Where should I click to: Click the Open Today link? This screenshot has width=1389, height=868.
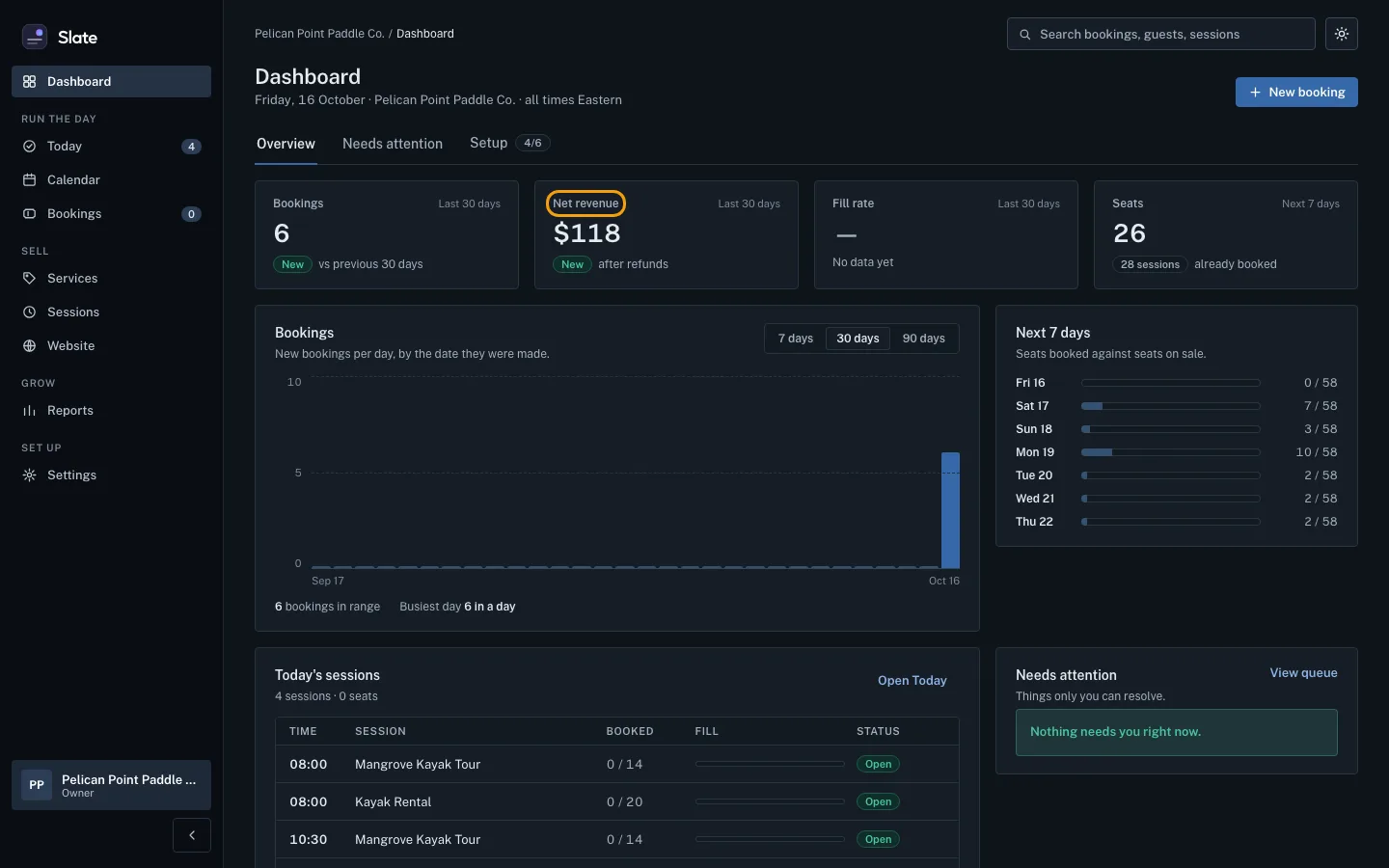[912, 681]
